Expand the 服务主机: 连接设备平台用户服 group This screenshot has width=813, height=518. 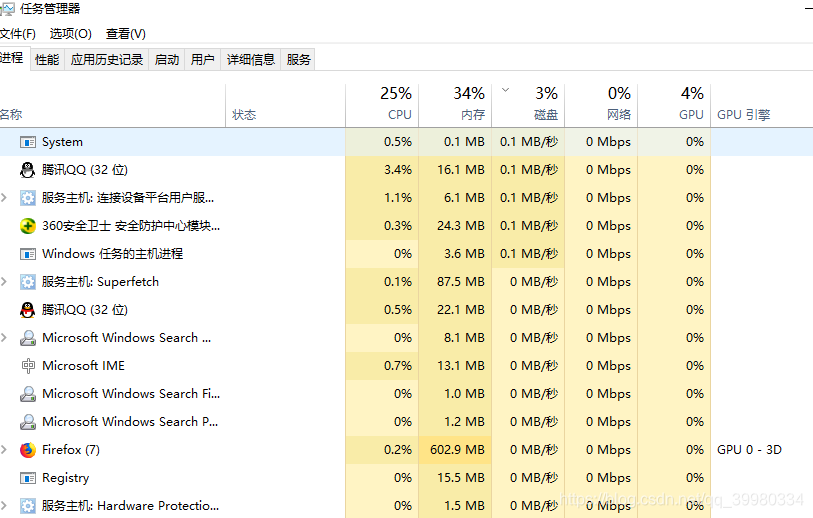[4, 198]
